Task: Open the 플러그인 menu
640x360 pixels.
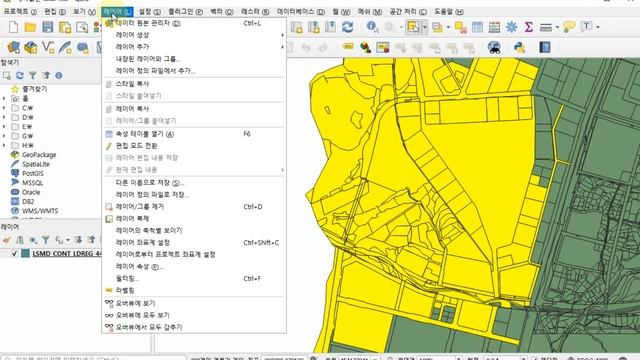Action: (185, 12)
